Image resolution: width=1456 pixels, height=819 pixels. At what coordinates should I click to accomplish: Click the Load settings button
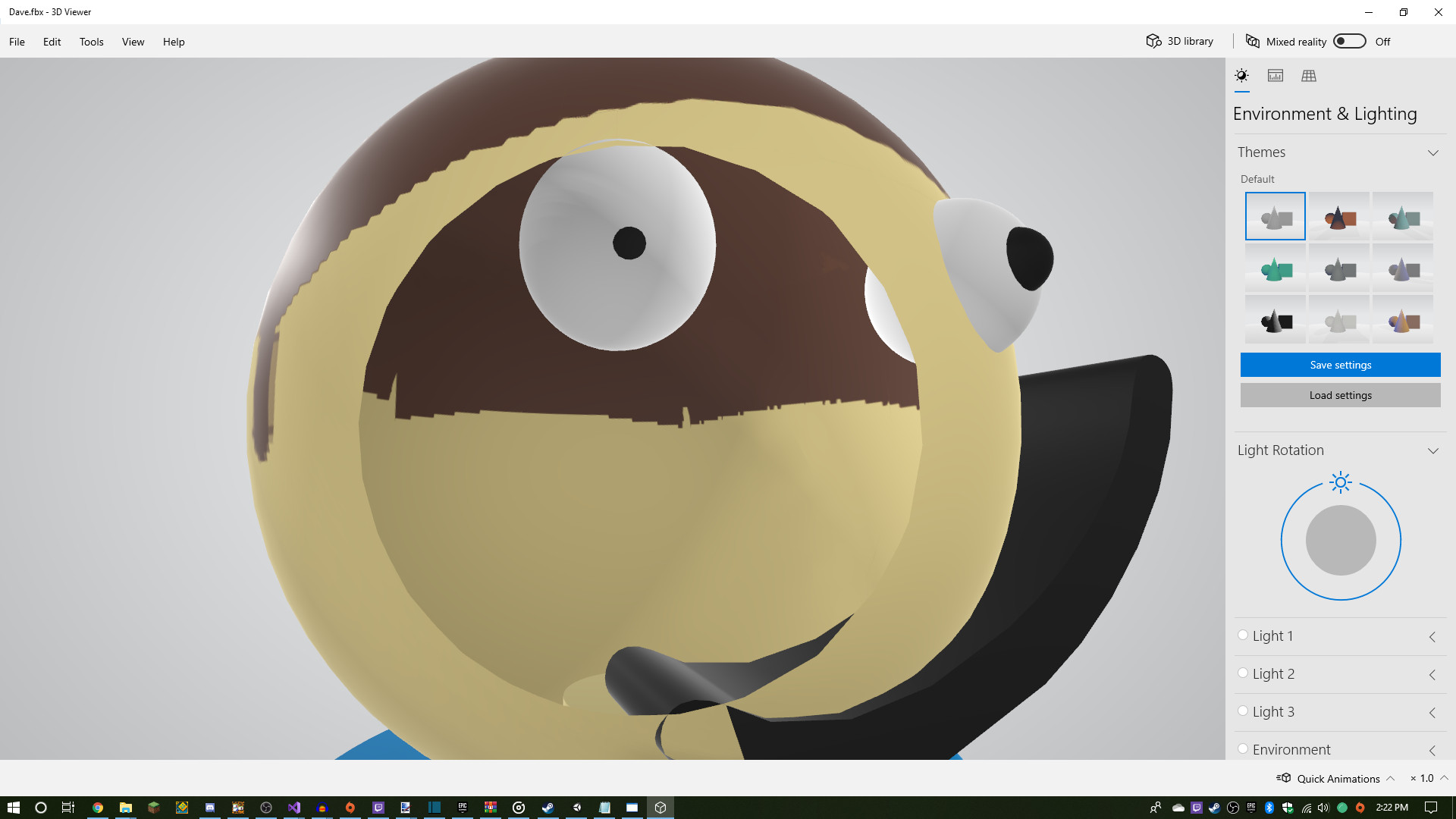pyautogui.click(x=1340, y=395)
